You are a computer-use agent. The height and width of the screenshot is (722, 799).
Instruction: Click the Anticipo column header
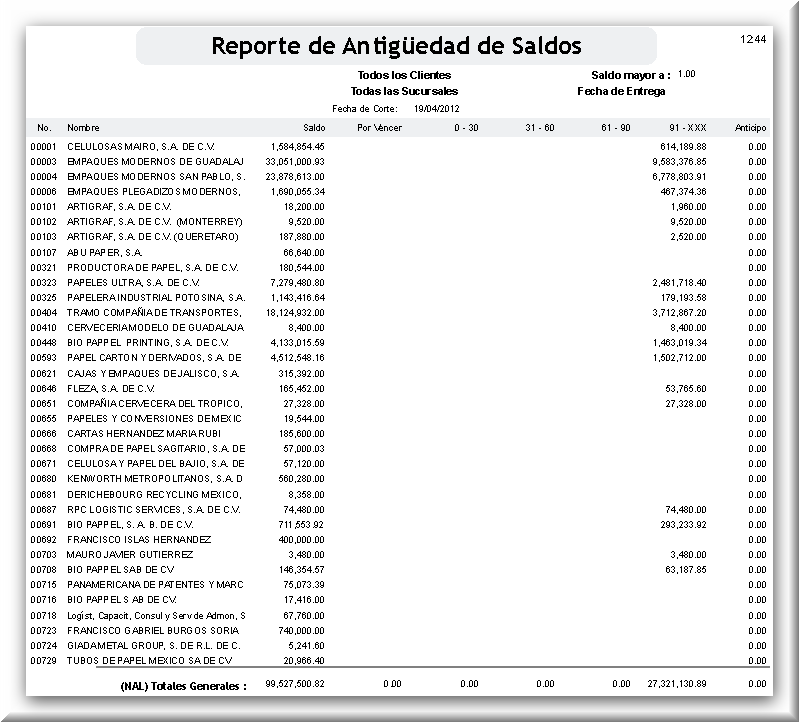pyautogui.click(x=750, y=128)
